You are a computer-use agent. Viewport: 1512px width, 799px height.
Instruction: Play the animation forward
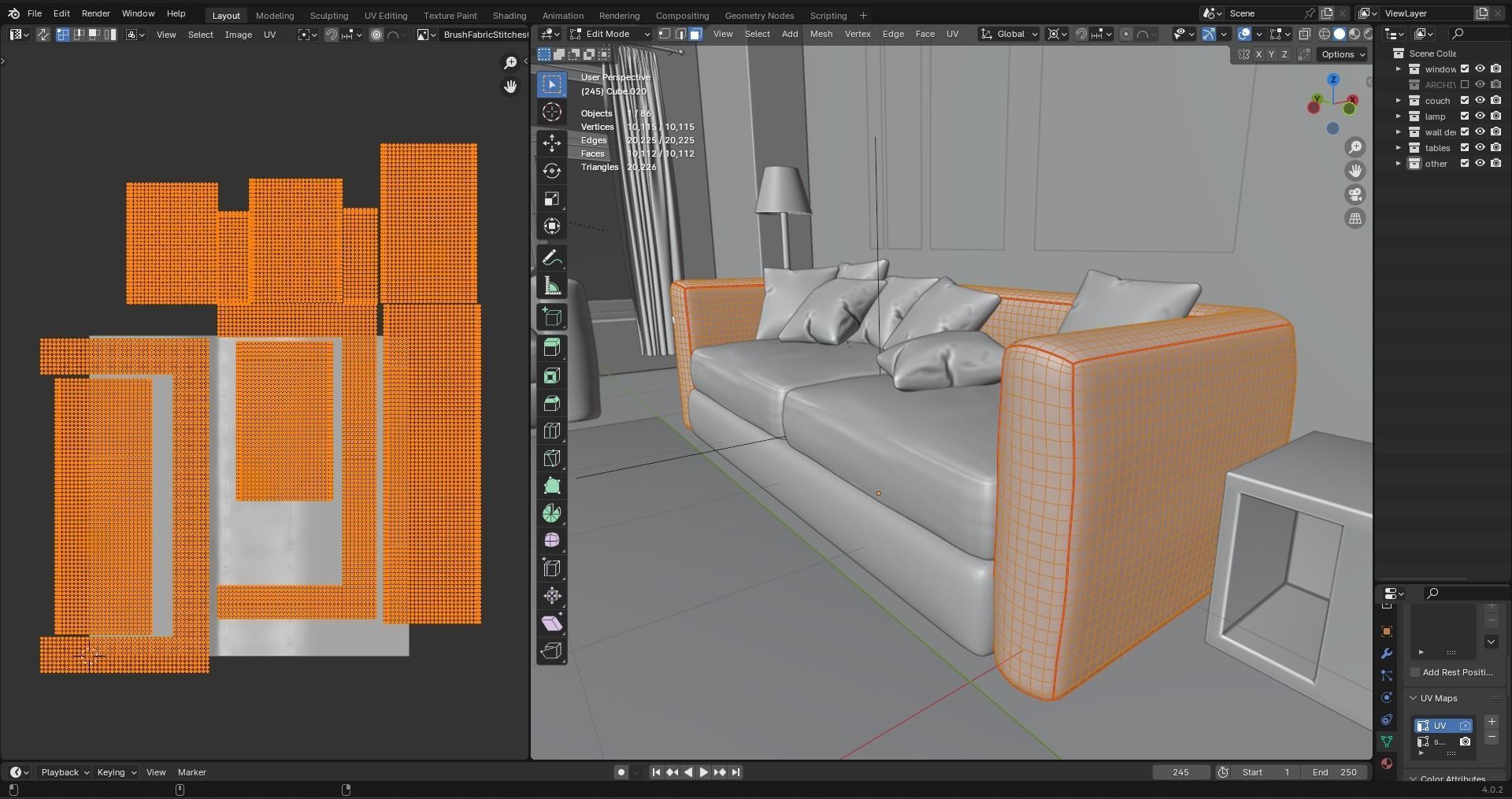[703, 772]
